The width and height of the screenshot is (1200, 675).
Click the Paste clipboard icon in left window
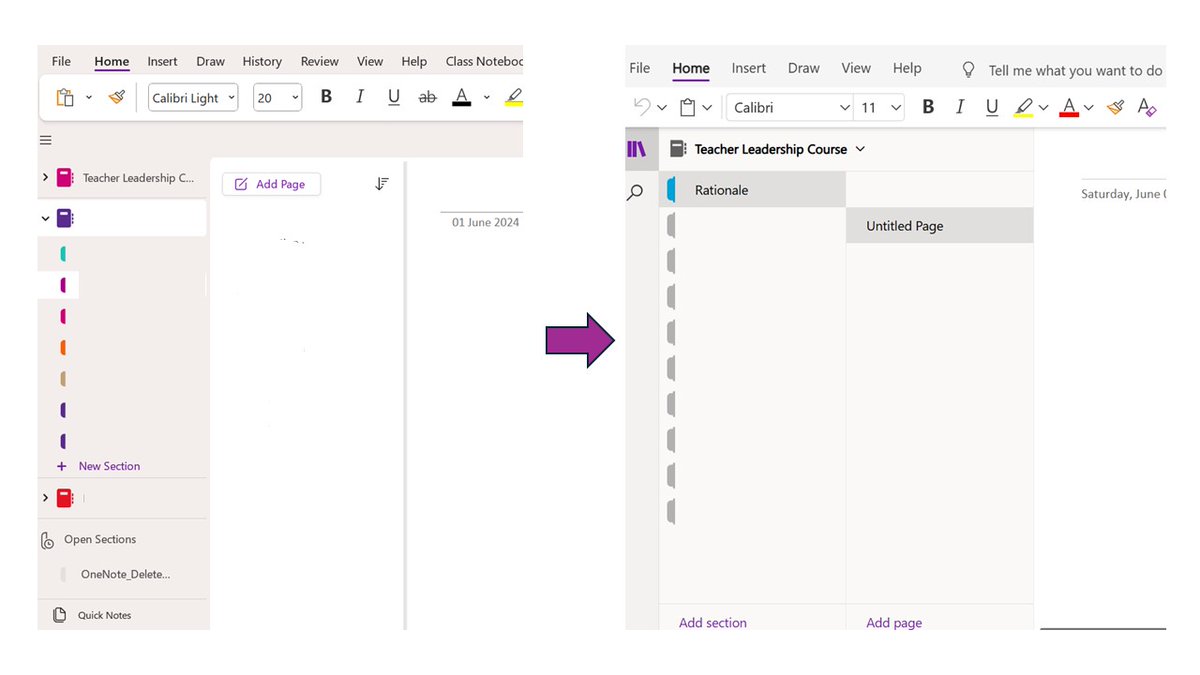[x=65, y=97]
